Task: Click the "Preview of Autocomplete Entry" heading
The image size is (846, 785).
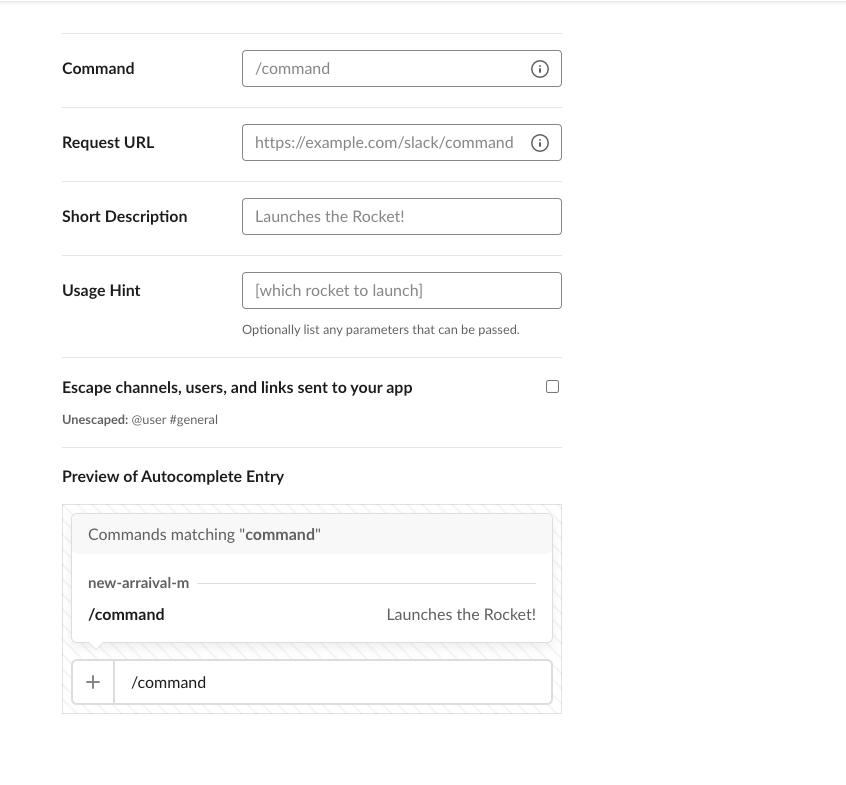Action: pyautogui.click(x=173, y=477)
